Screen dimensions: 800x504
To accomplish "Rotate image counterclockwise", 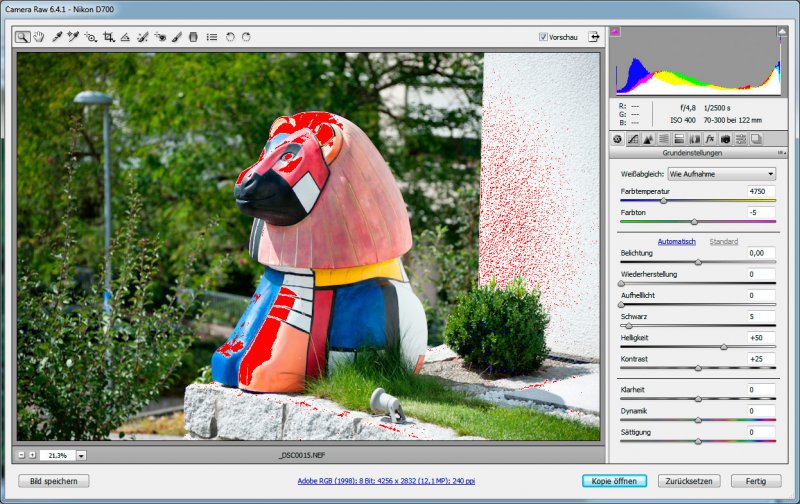I will (230, 37).
